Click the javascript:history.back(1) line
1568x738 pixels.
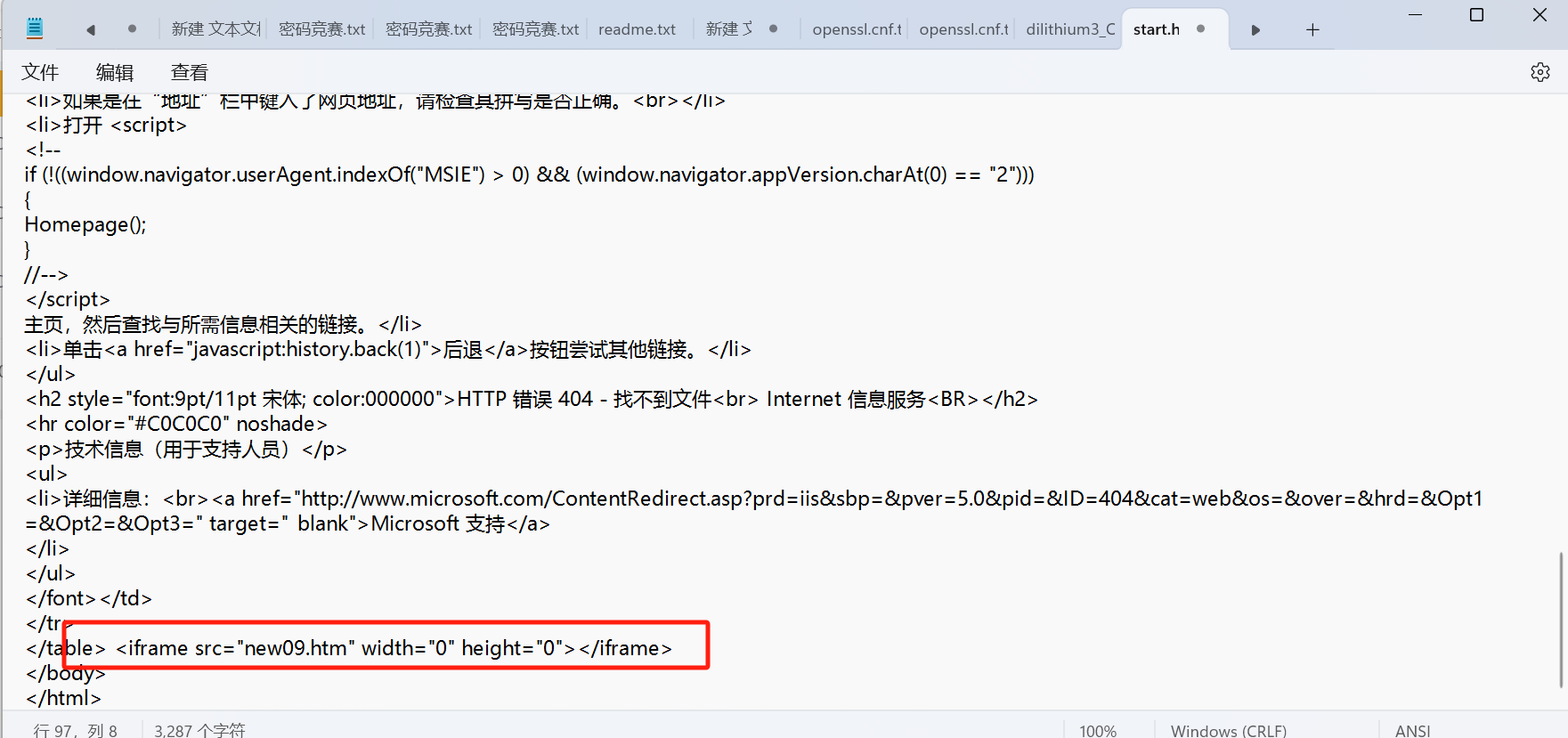tap(388, 349)
